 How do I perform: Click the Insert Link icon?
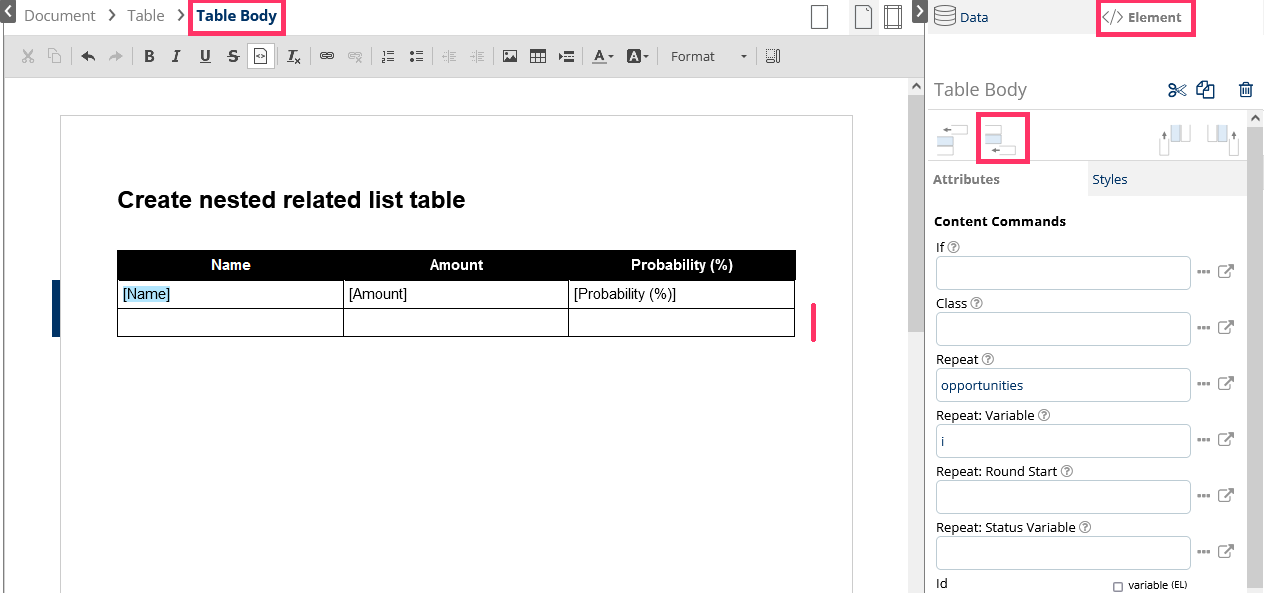[x=326, y=57]
